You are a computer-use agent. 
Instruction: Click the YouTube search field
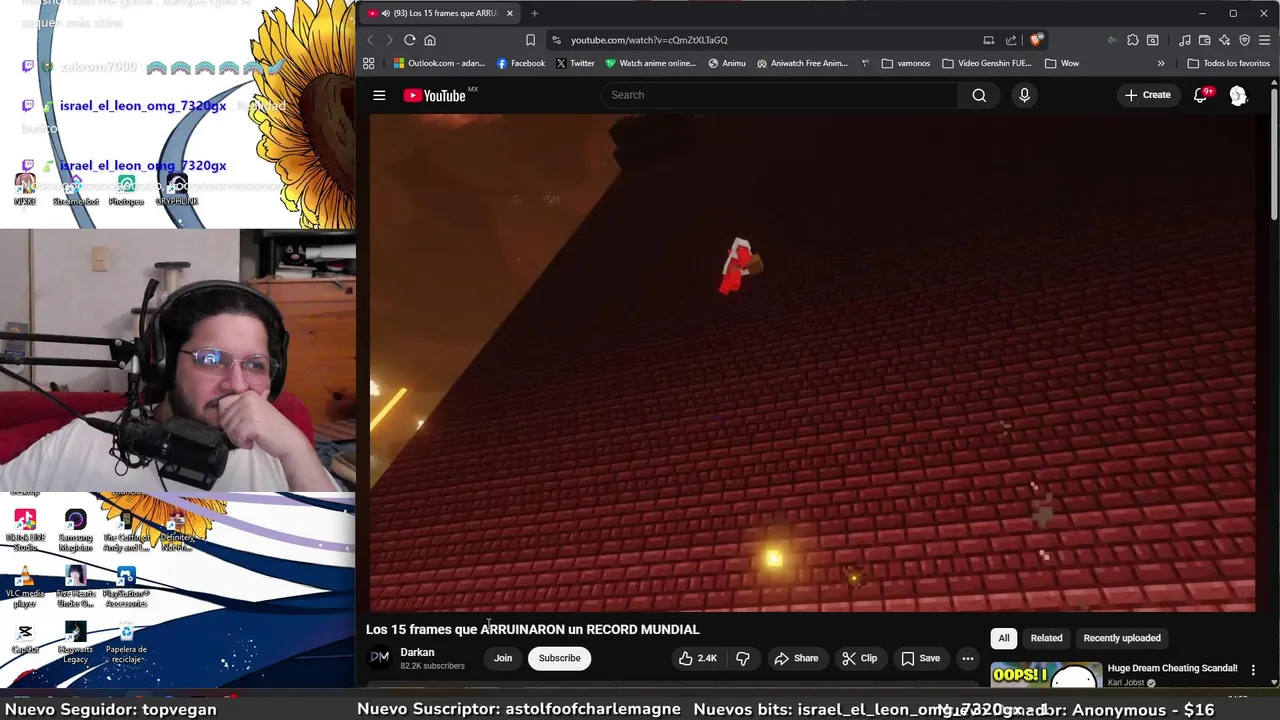[x=779, y=95]
